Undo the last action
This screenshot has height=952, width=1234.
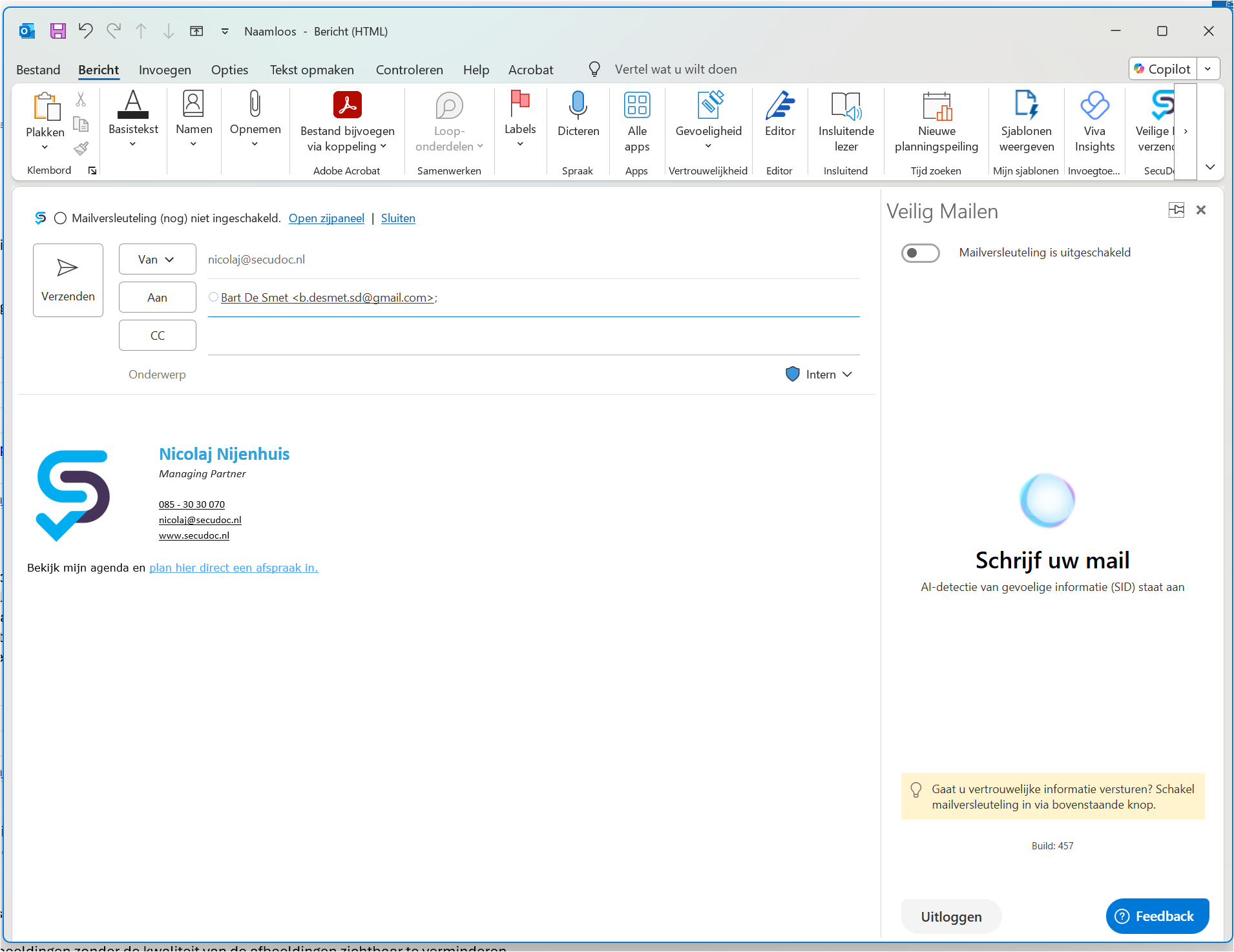[x=86, y=31]
